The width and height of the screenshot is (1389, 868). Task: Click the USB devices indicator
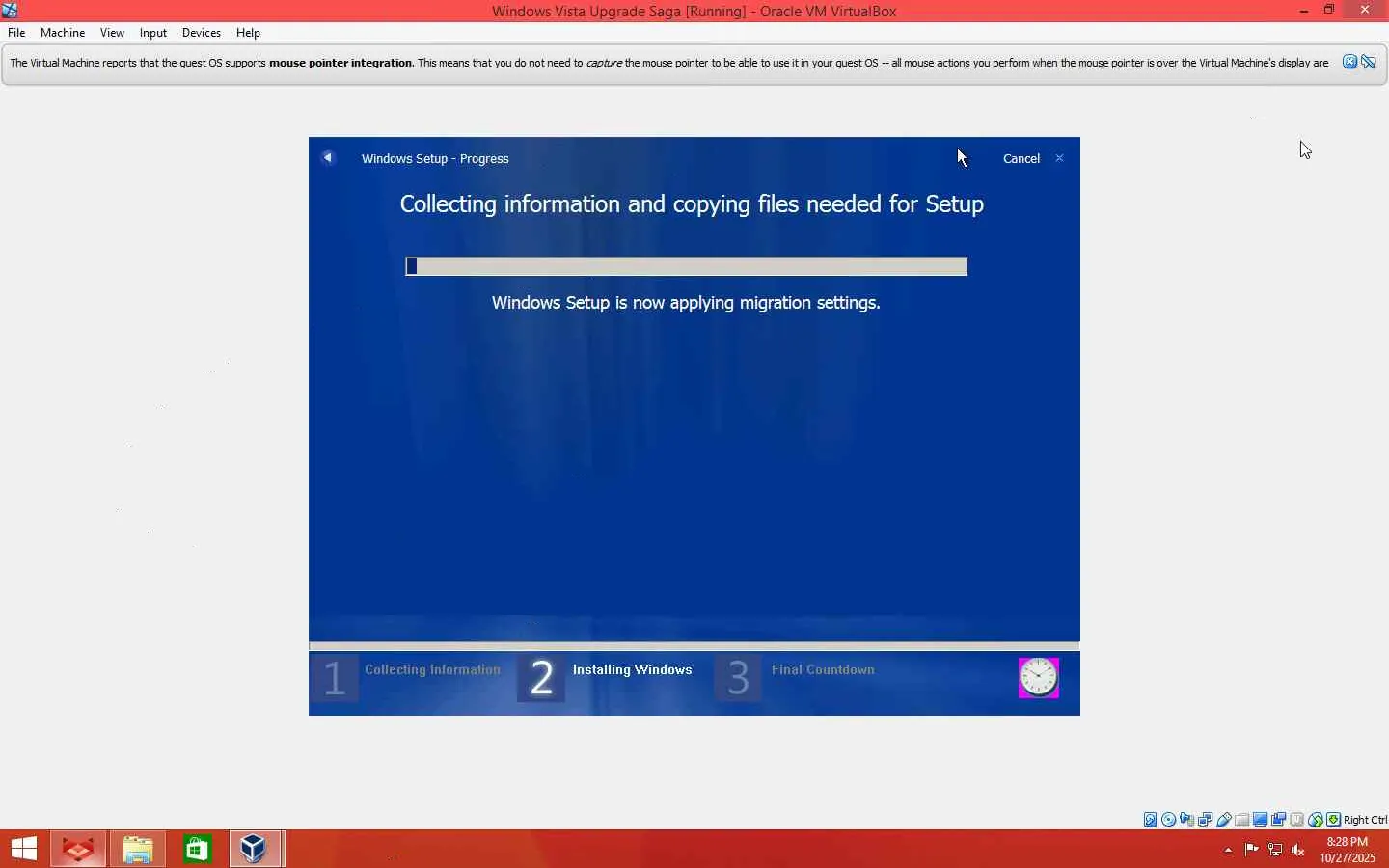coord(1224,820)
